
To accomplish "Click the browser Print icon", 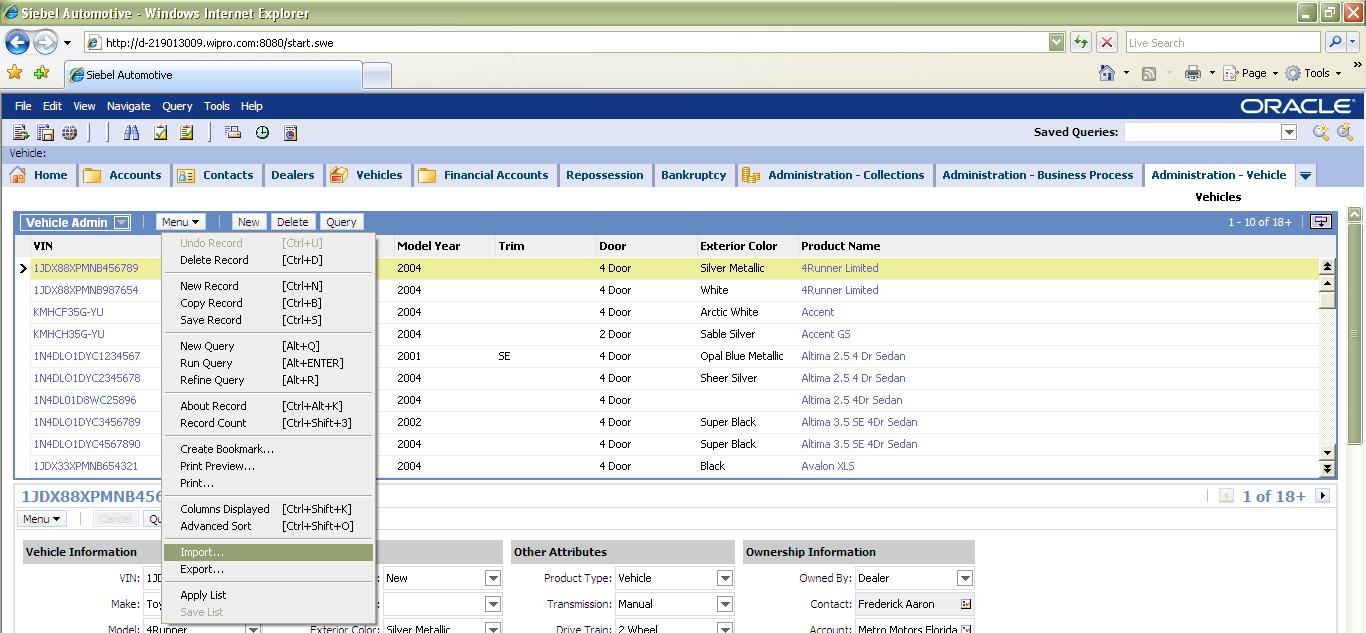I will [x=1192, y=73].
